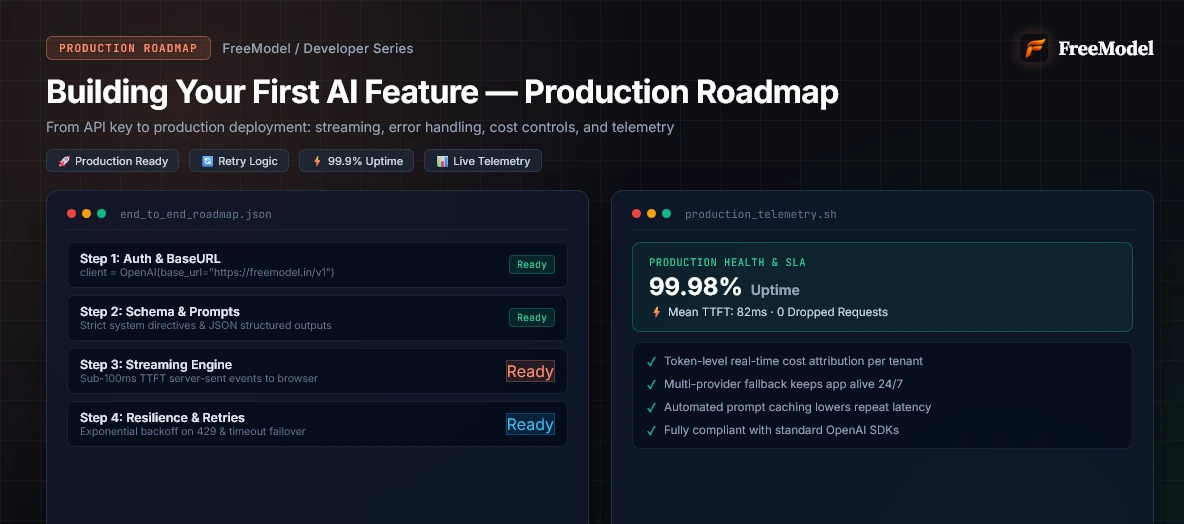Click the PRODUCTION ROADMAP badge
This screenshot has width=1184, height=524.
click(x=128, y=48)
